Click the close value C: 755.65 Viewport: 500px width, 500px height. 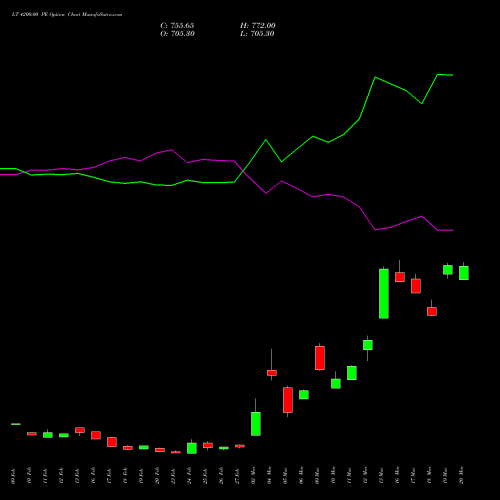pos(177,26)
